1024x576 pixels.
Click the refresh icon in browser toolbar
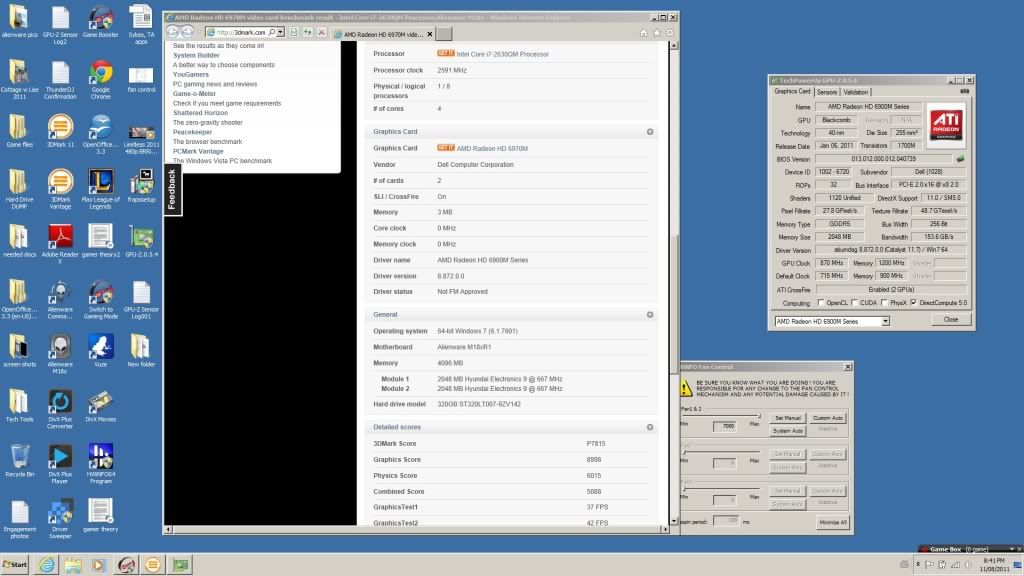[x=308, y=32]
